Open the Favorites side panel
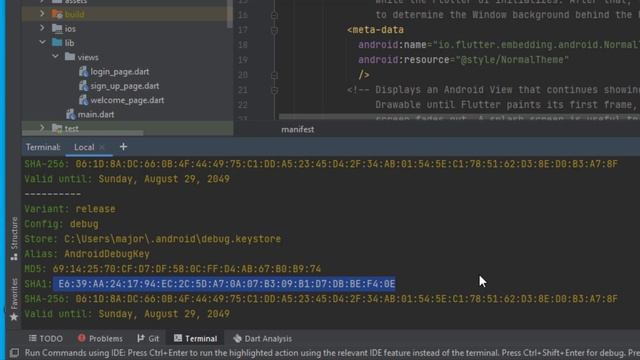640x360 pixels. (14, 300)
